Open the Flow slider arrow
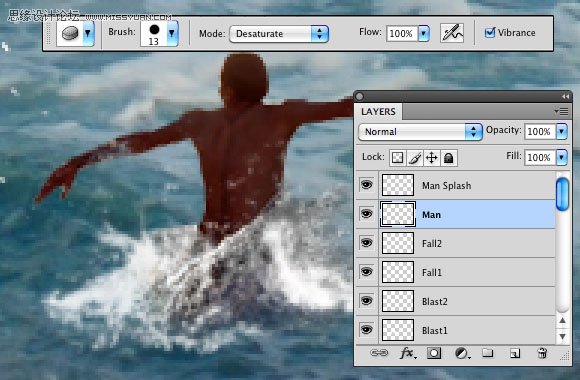This screenshot has width=580, height=380. pyautogui.click(x=424, y=34)
